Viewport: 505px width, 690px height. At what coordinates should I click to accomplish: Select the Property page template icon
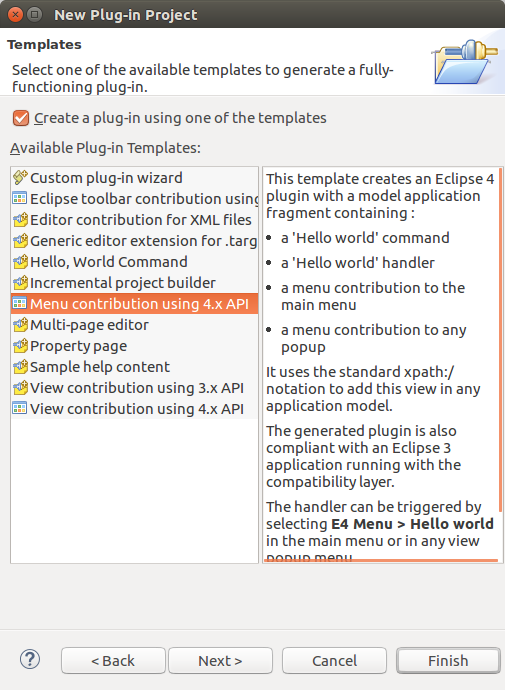click(x=20, y=346)
